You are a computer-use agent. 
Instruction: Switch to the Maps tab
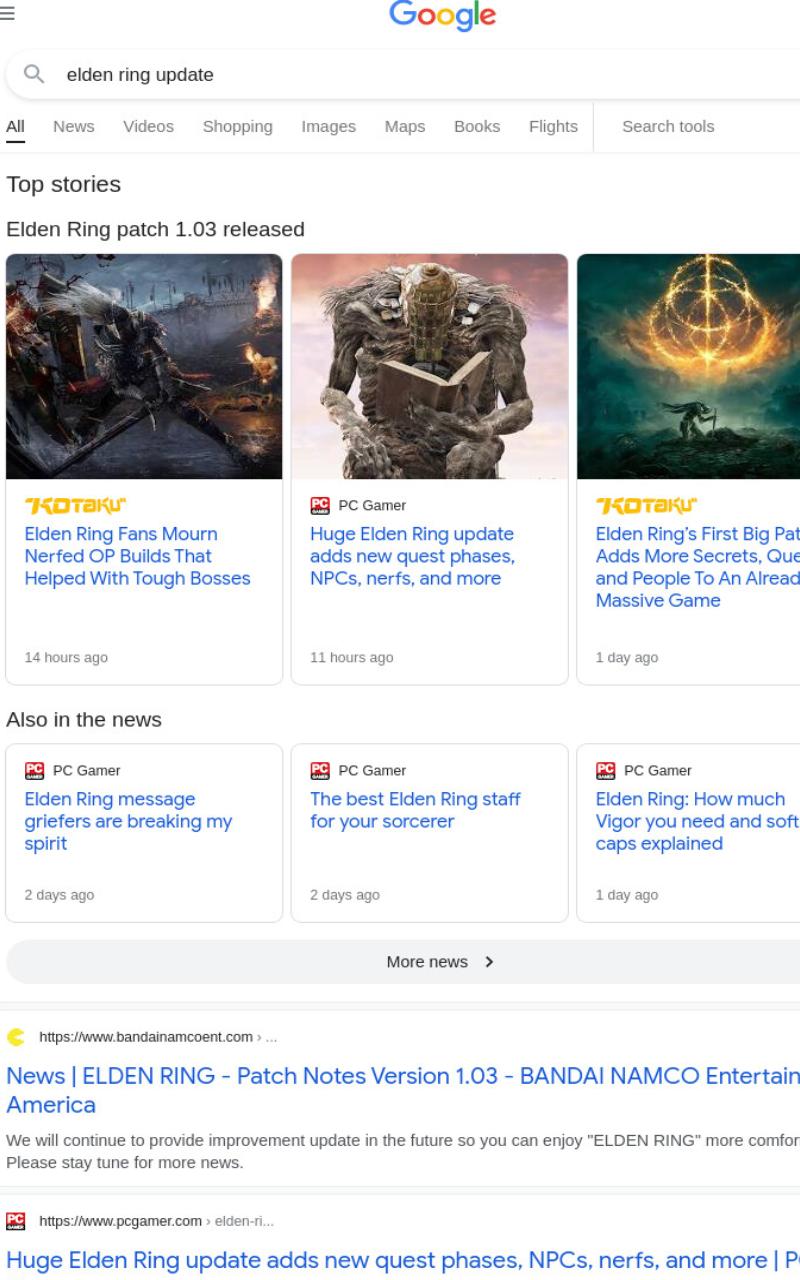405,126
